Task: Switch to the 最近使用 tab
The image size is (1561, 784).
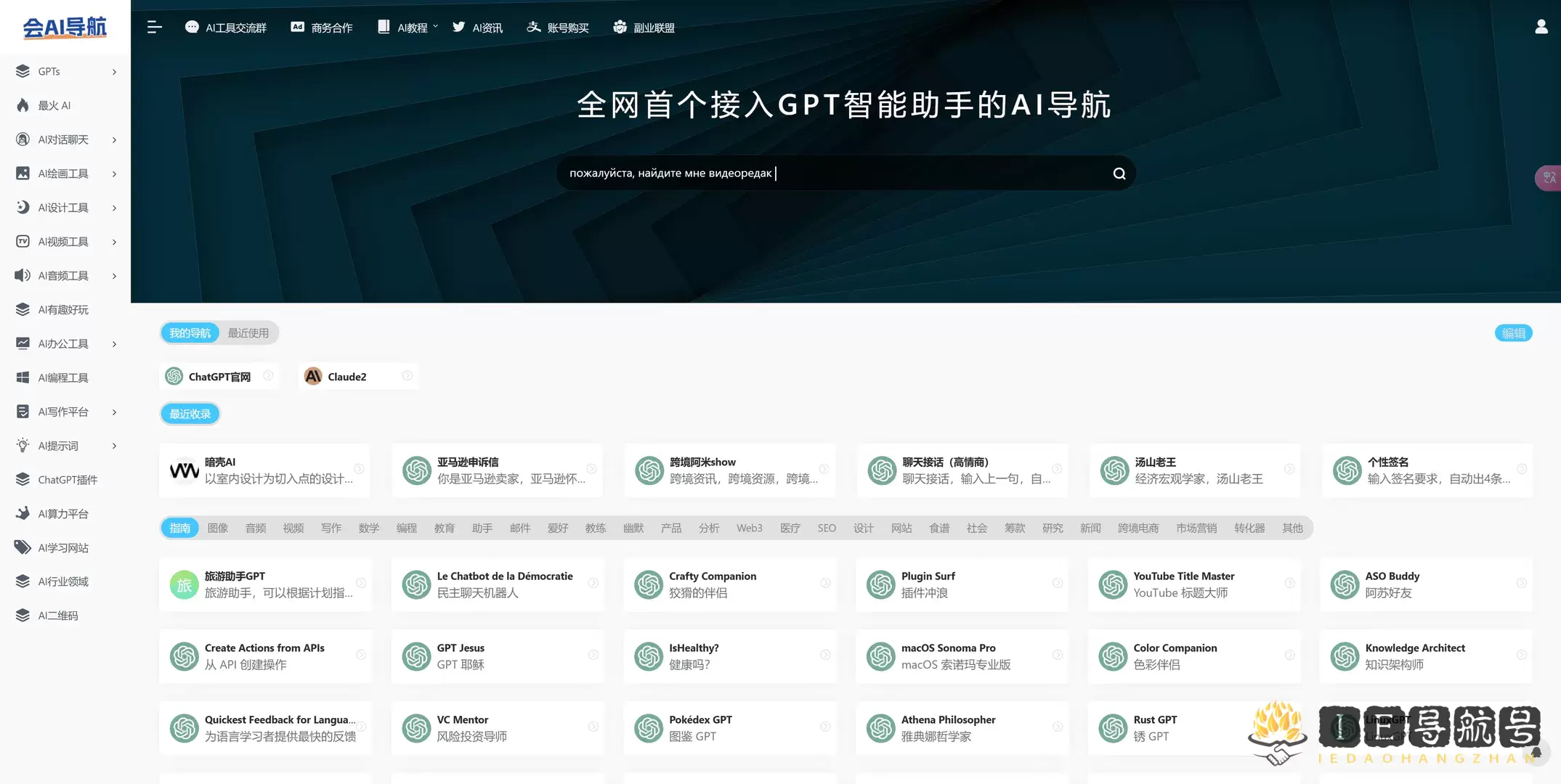Action: [248, 332]
